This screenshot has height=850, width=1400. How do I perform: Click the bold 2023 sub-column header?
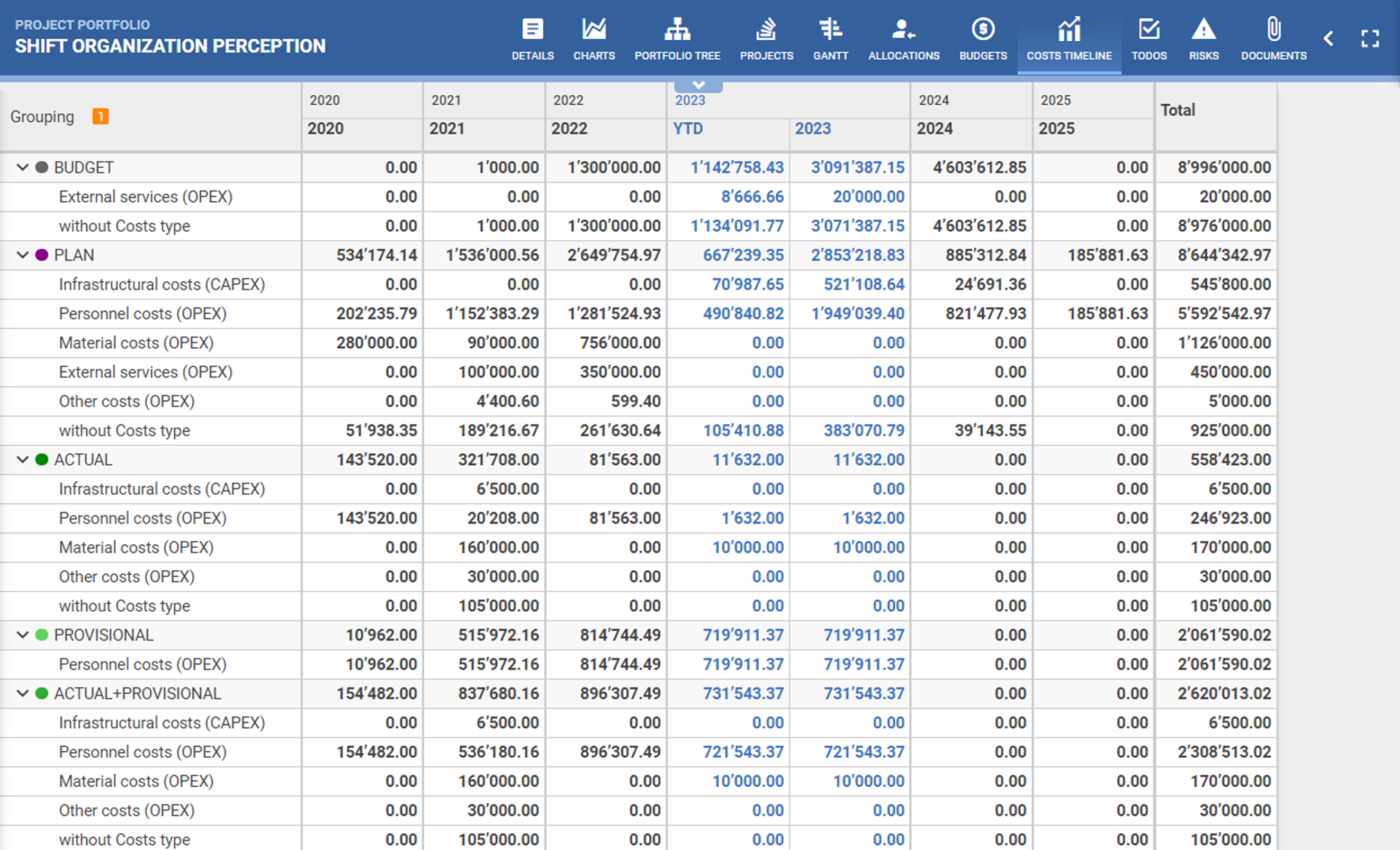click(x=812, y=128)
